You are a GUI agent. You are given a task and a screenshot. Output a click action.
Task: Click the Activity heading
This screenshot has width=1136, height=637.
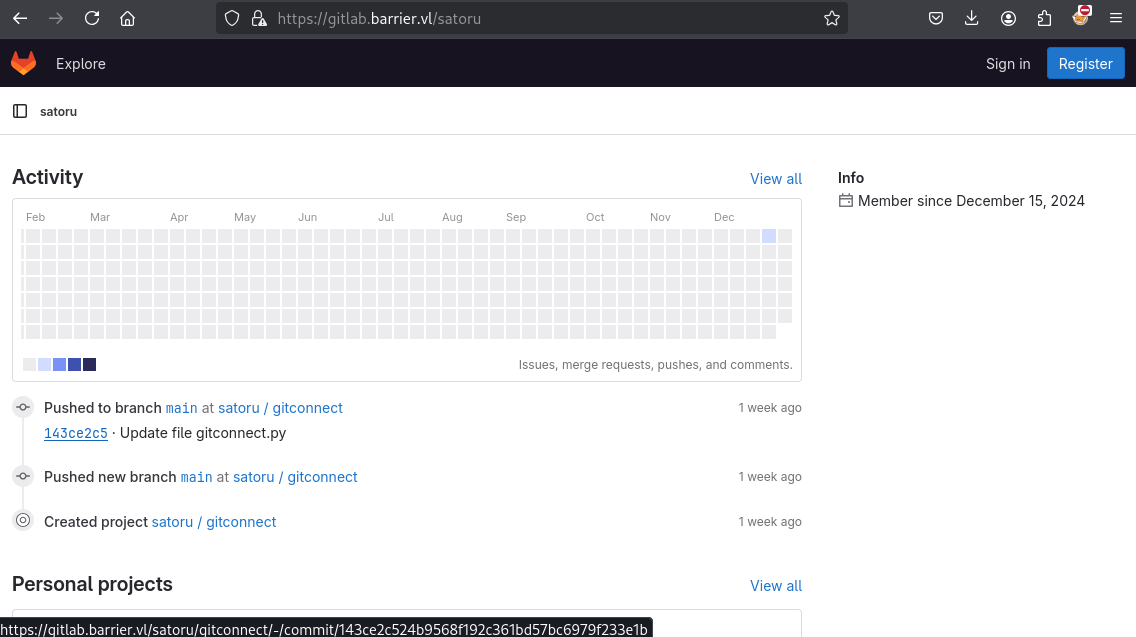point(47,177)
